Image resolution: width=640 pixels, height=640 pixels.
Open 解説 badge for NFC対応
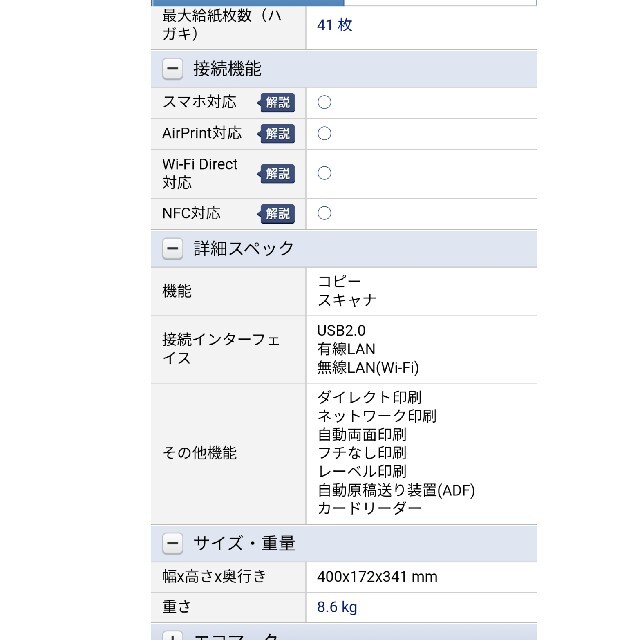tap(276, 214)
